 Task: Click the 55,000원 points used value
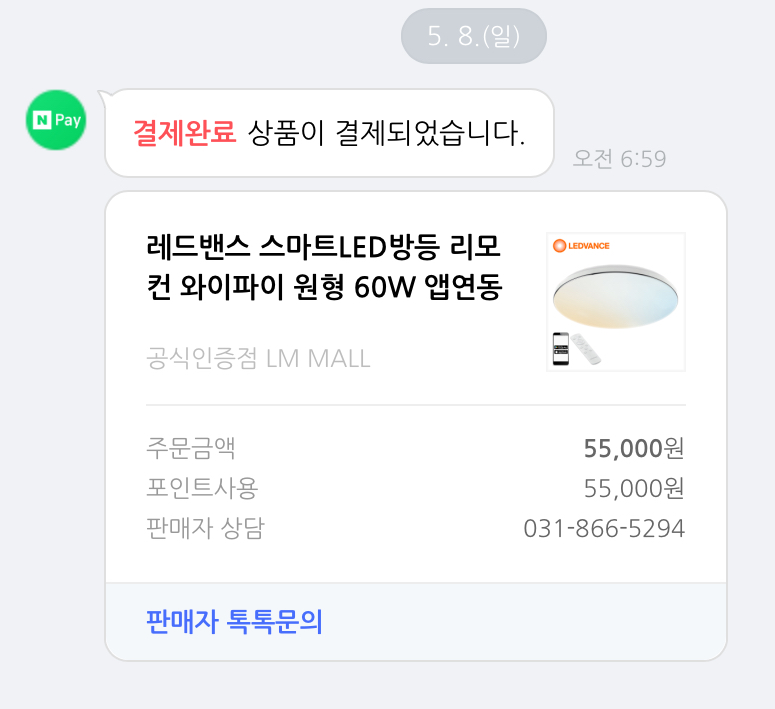point(634,488)
